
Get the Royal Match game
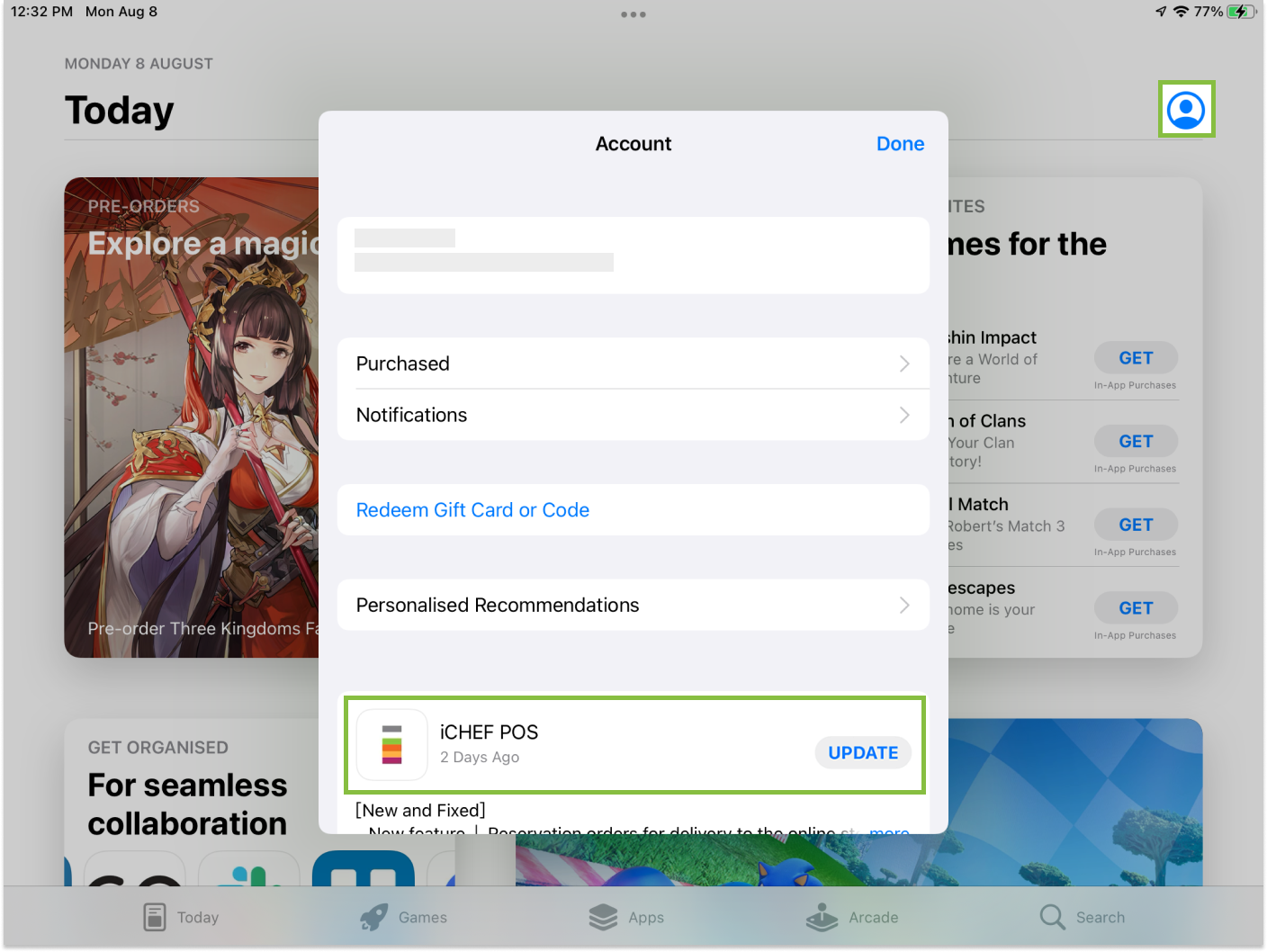[1136, 525]
